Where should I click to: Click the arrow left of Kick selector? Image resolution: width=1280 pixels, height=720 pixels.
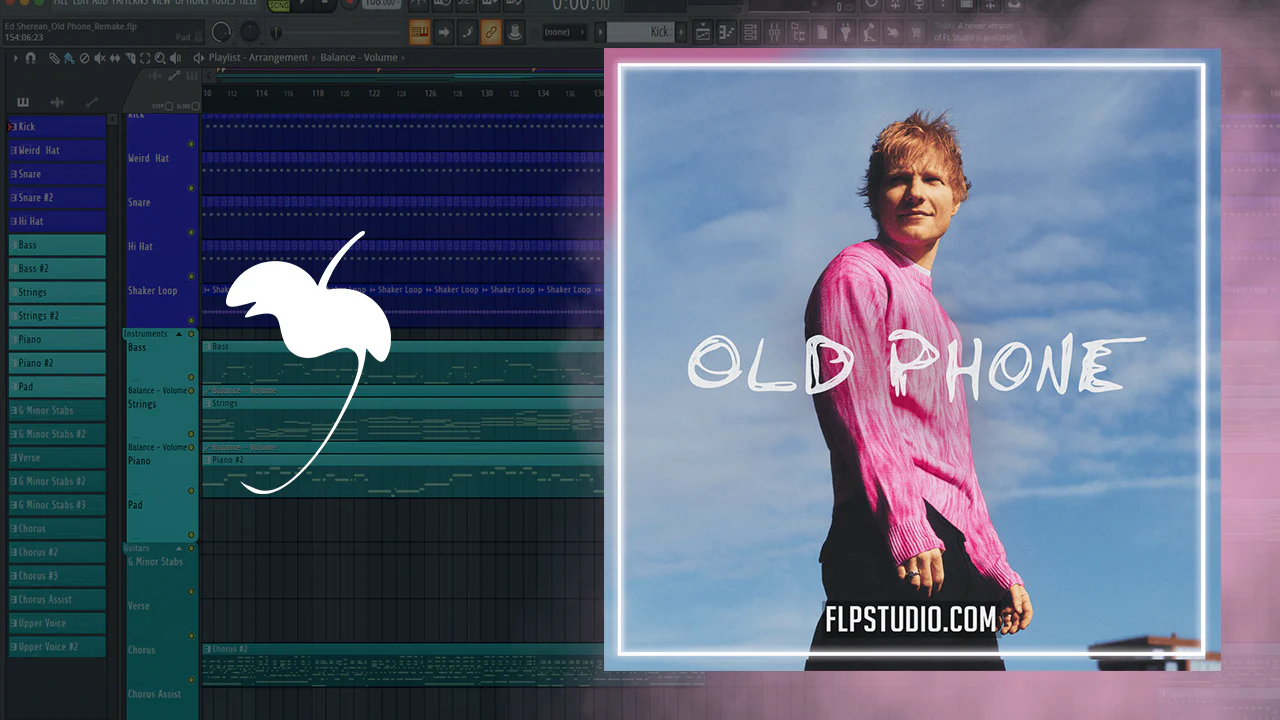tap(600, 32)
